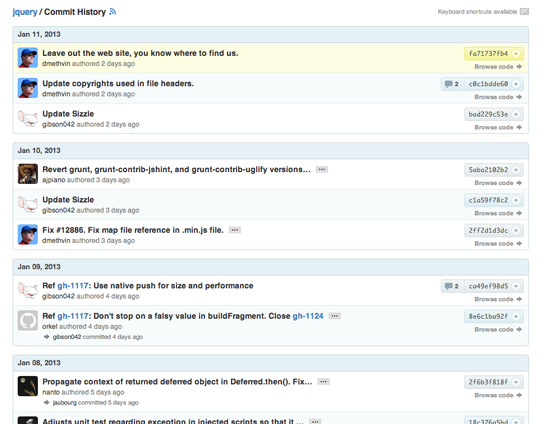Click dmethvin avatar on 'Update copyrights' commit
Screen dimensions: 550x424
click(28, 88)
